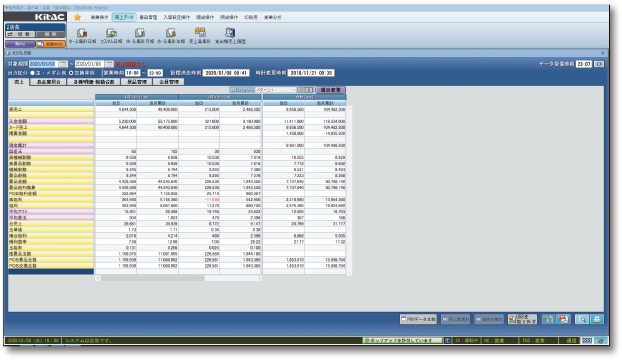Click the yellow star favorites icon

77,17
